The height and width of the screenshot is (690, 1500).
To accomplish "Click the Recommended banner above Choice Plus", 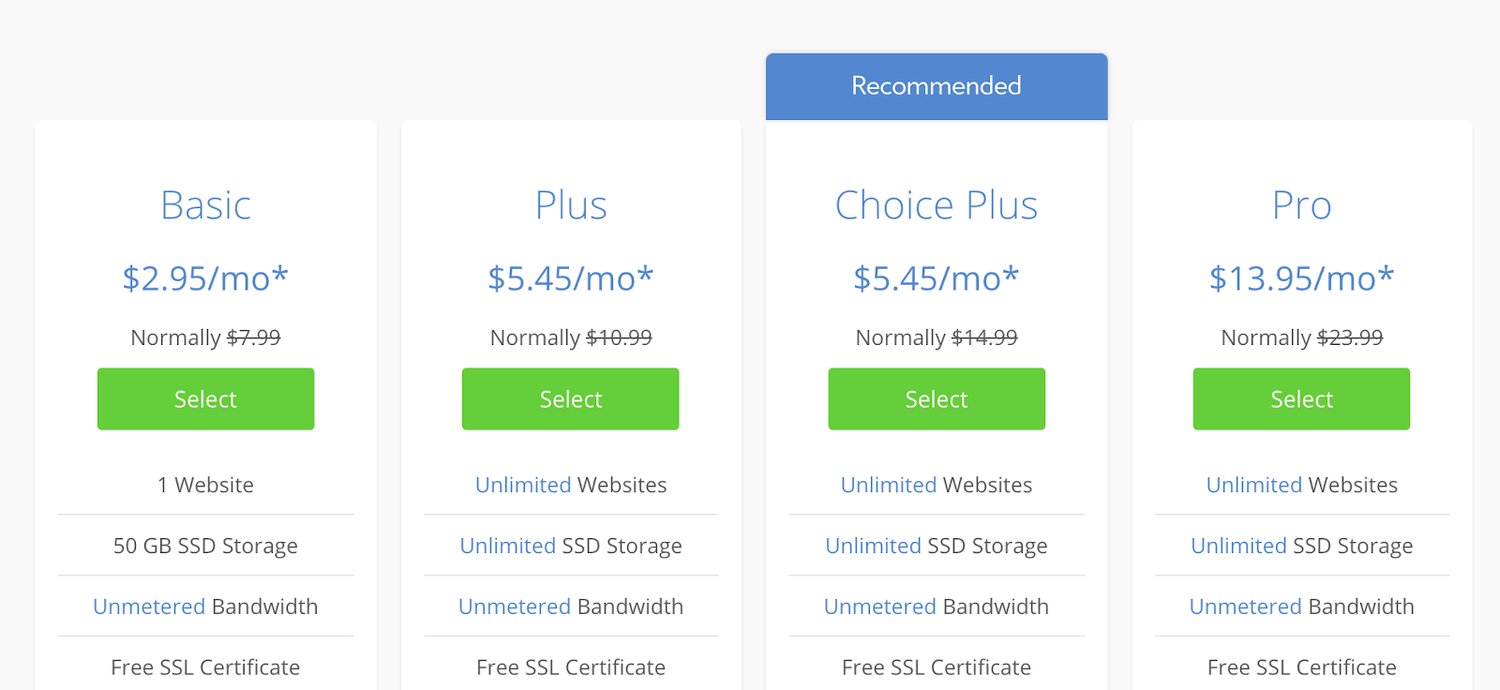I will coord(936,86).
